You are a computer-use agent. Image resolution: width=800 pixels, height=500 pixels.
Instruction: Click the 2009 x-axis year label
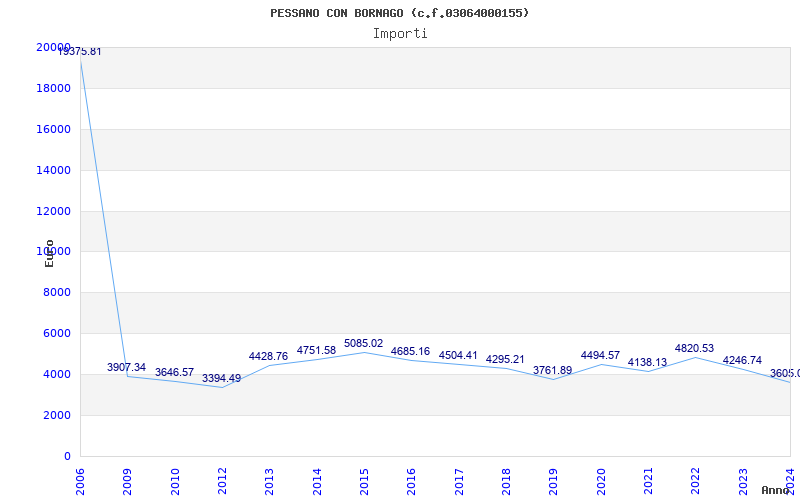pos(128,481)
